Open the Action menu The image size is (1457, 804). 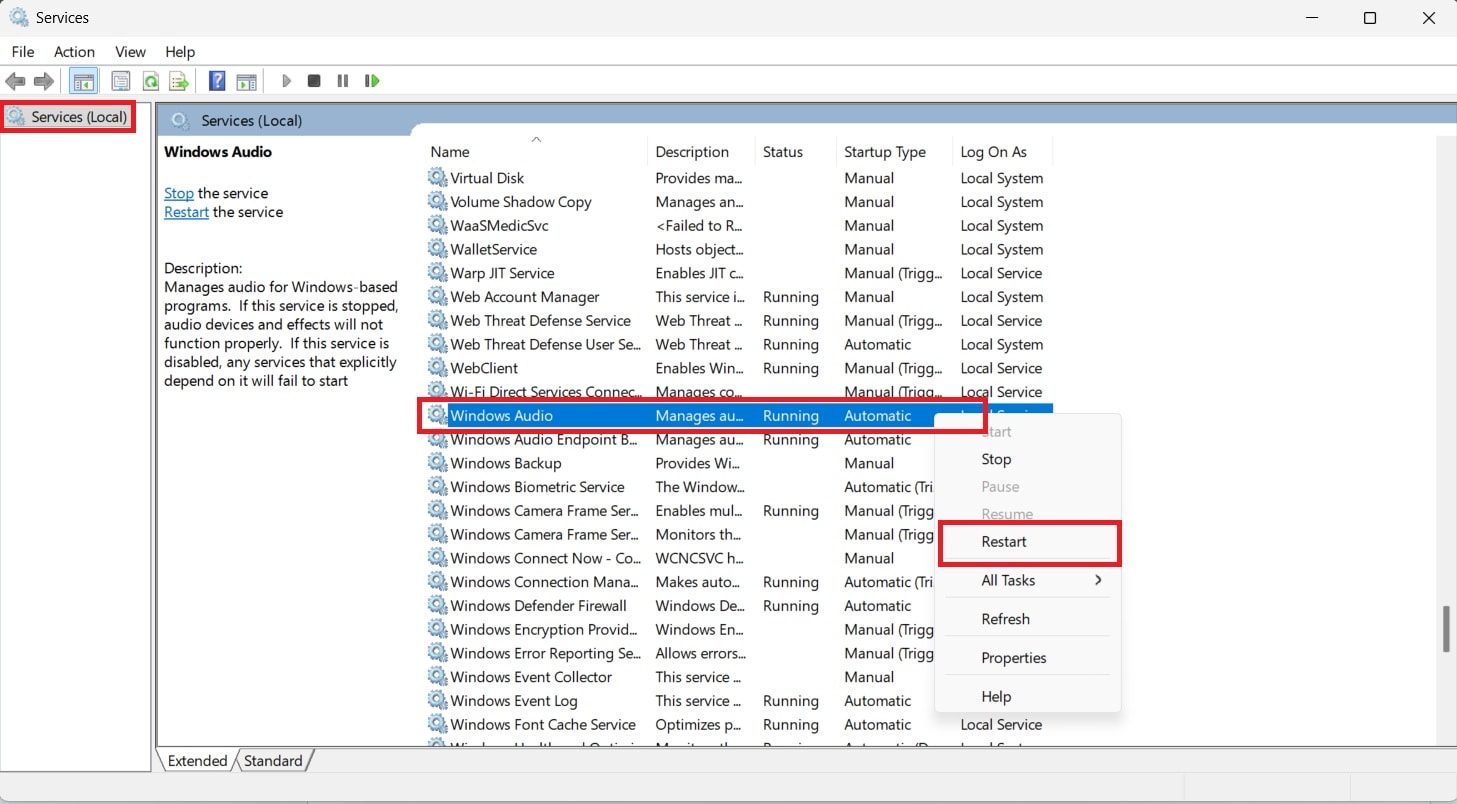point(74,51)
